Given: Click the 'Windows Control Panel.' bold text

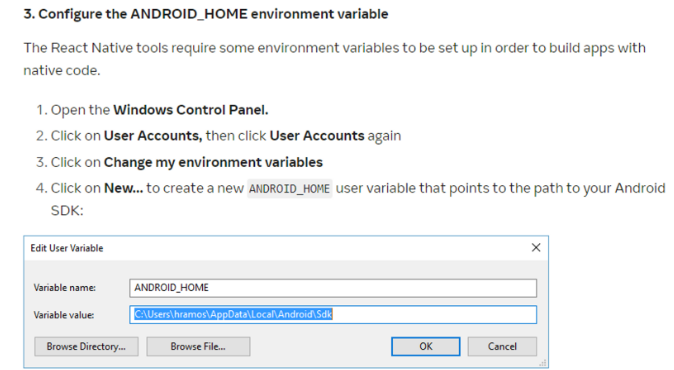Looking at the screenshot, I should (191, 110).
